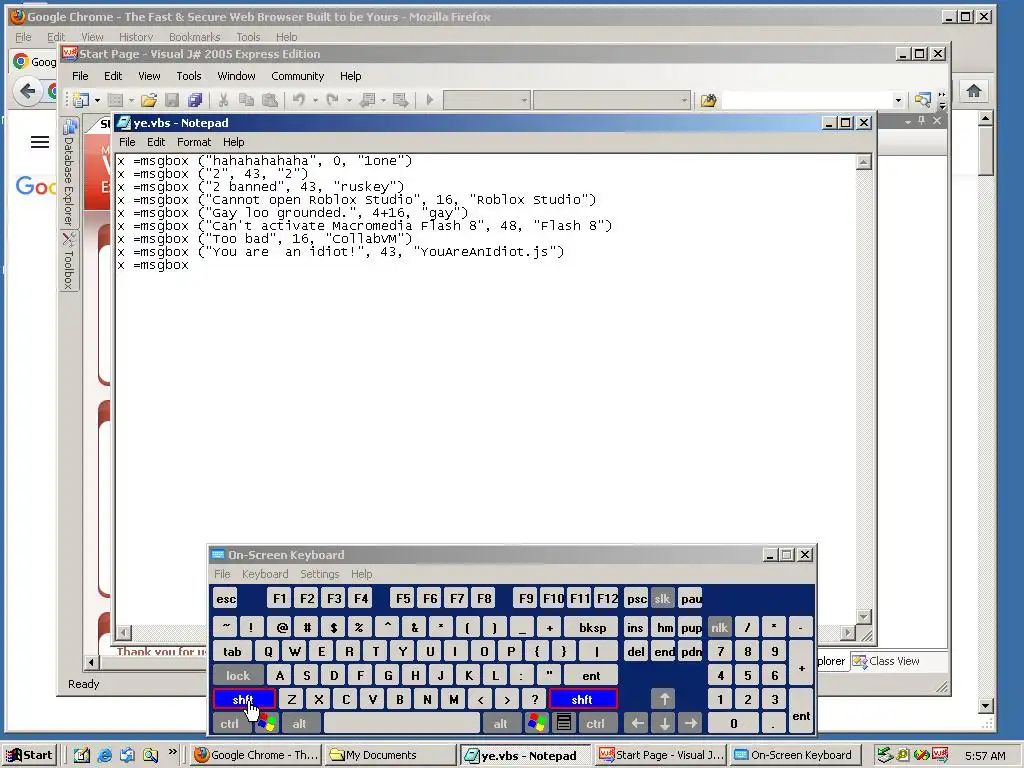This screenshot has width=1024, height=768.
Task: Switch to Google Chrome Firefox taskbar button
Action: [x=256, y=755]
